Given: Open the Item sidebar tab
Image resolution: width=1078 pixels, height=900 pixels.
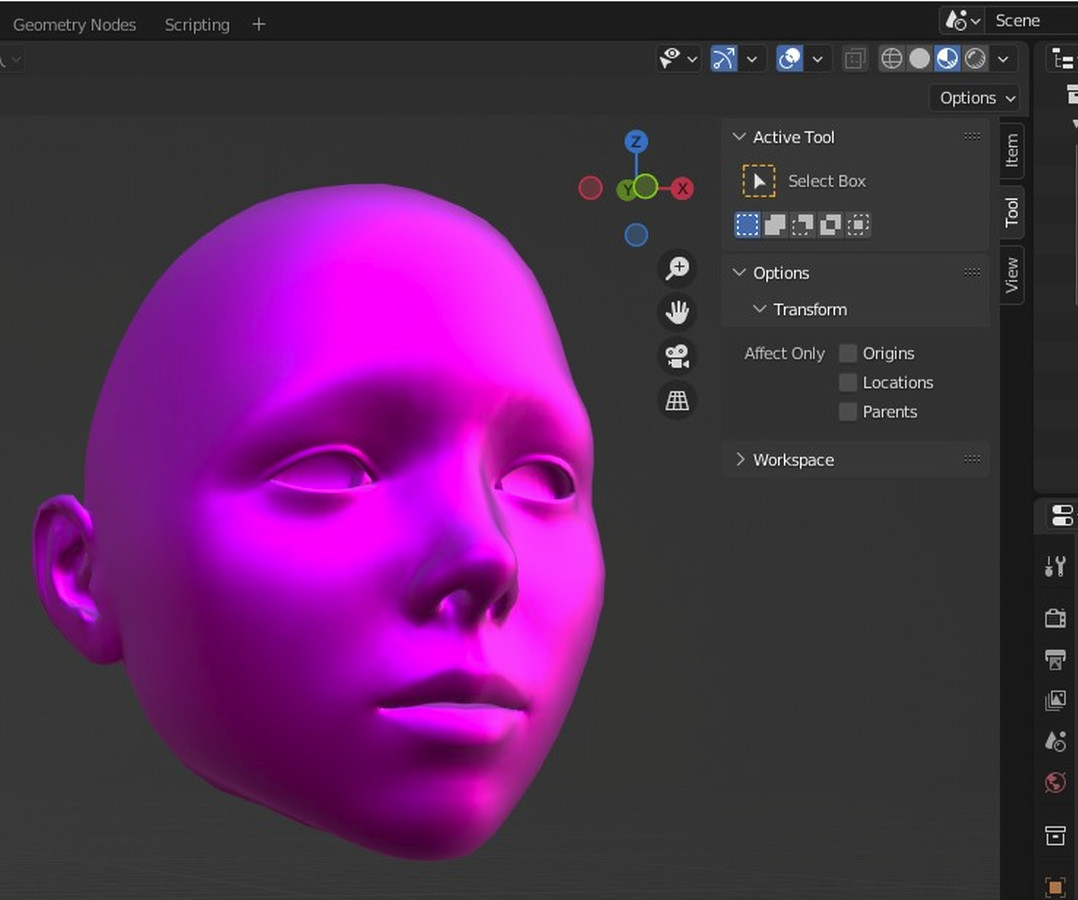Looking at the screenshot, I should tap(1011, 151).
